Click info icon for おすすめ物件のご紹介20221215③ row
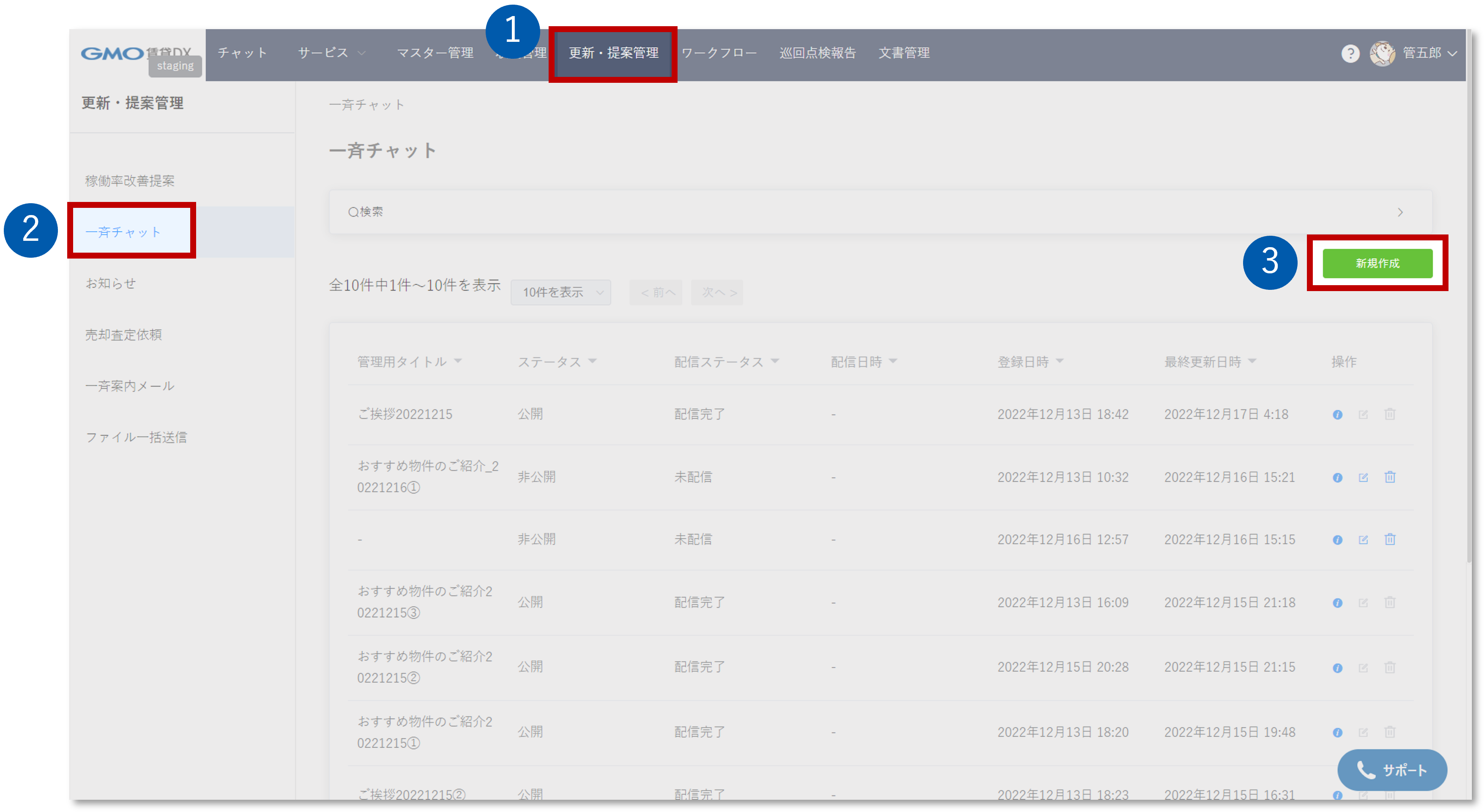 (1337, 603)
